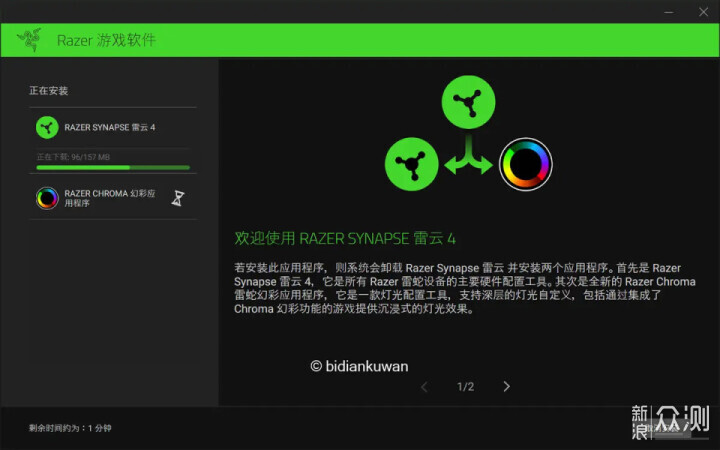Click the green branching arrow in the diagram
720x450 pixels.
click(x=468, y=155)
